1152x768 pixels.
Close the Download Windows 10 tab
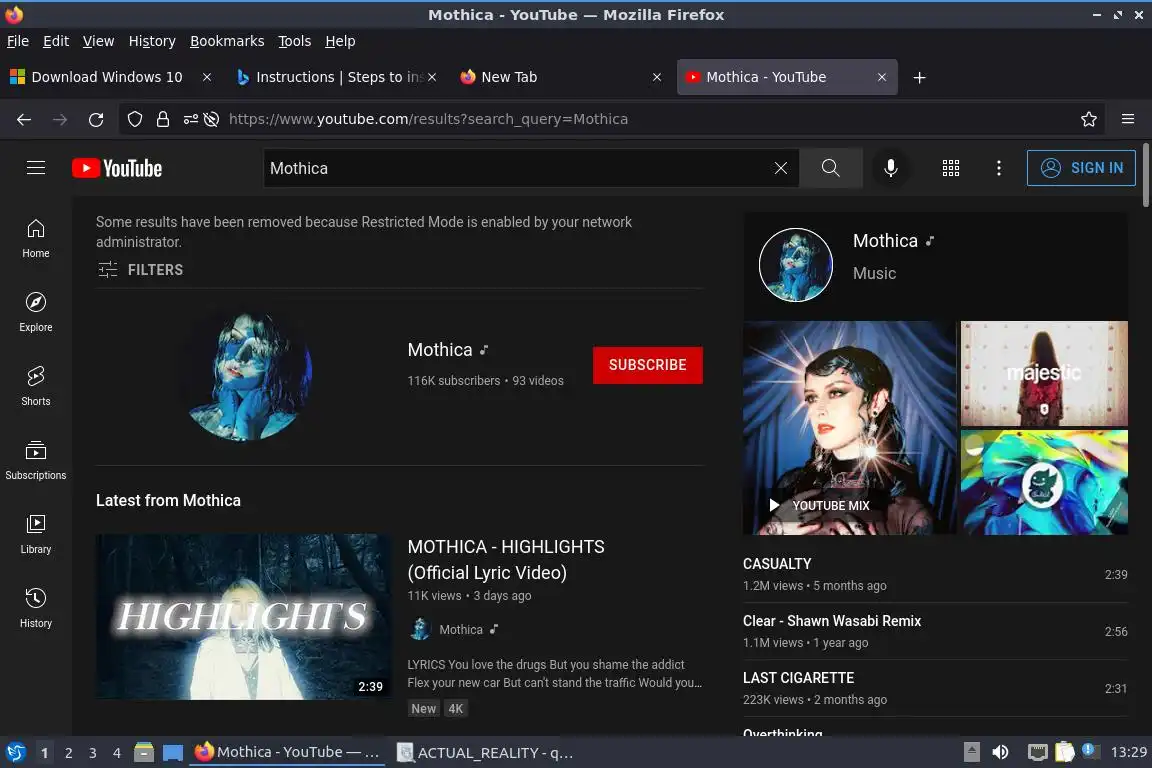(207, 77)
